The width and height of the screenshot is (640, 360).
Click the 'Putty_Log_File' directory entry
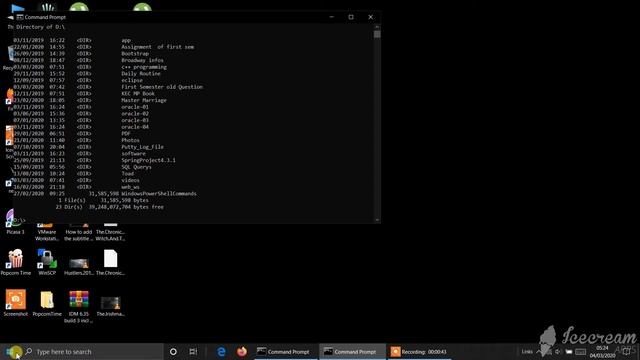point(142,147)
